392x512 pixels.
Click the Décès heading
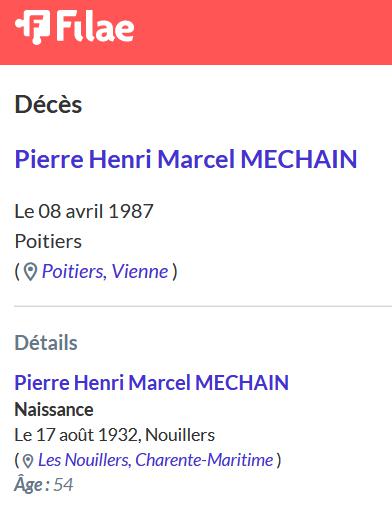(x=48, y=104)
